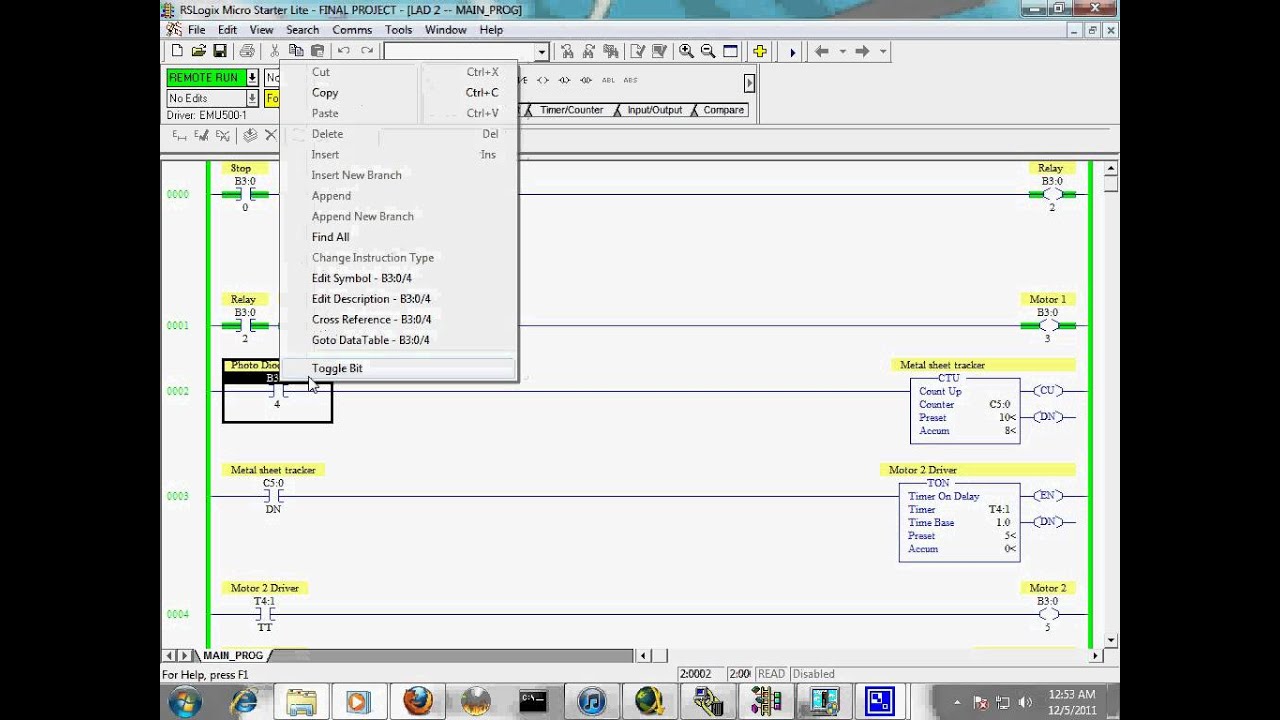Click the search text input field
The width and height of the screenshot is (1280, 720).
tap(459, 52)
